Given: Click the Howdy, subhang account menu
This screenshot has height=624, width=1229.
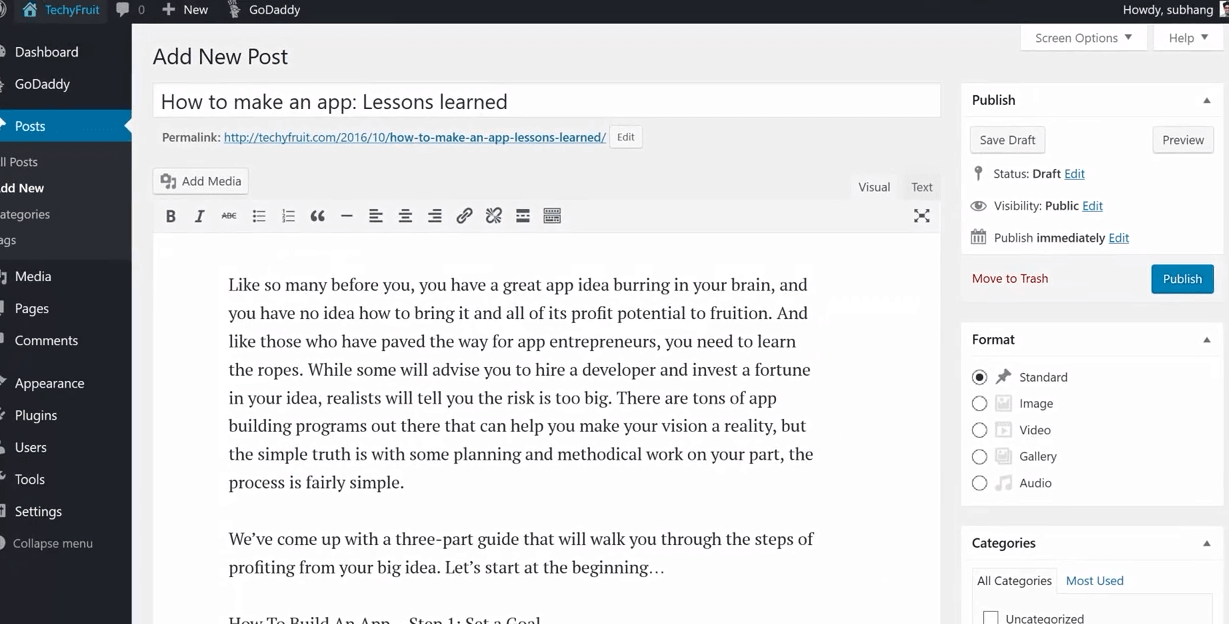Looking at the screenshot, I should pos(1175,10).
